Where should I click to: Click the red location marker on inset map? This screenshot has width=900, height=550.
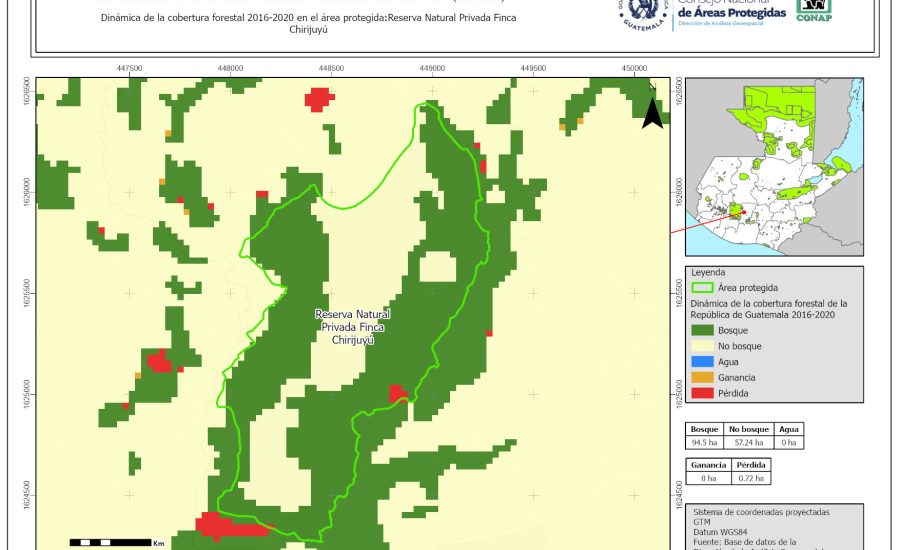coord(743,211)
